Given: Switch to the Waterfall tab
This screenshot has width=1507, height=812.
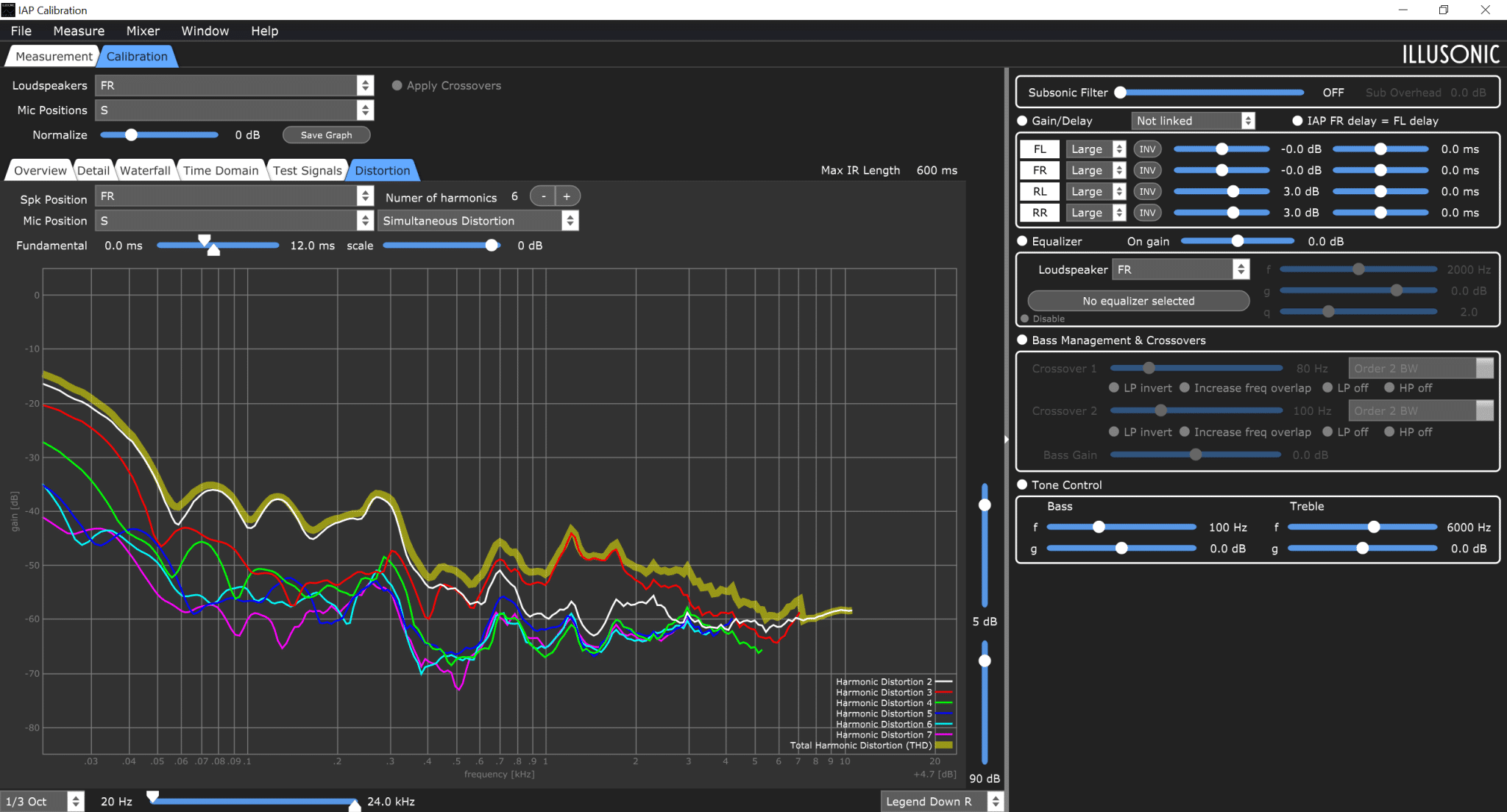Looking at the screenshot, I should [145, 171].
